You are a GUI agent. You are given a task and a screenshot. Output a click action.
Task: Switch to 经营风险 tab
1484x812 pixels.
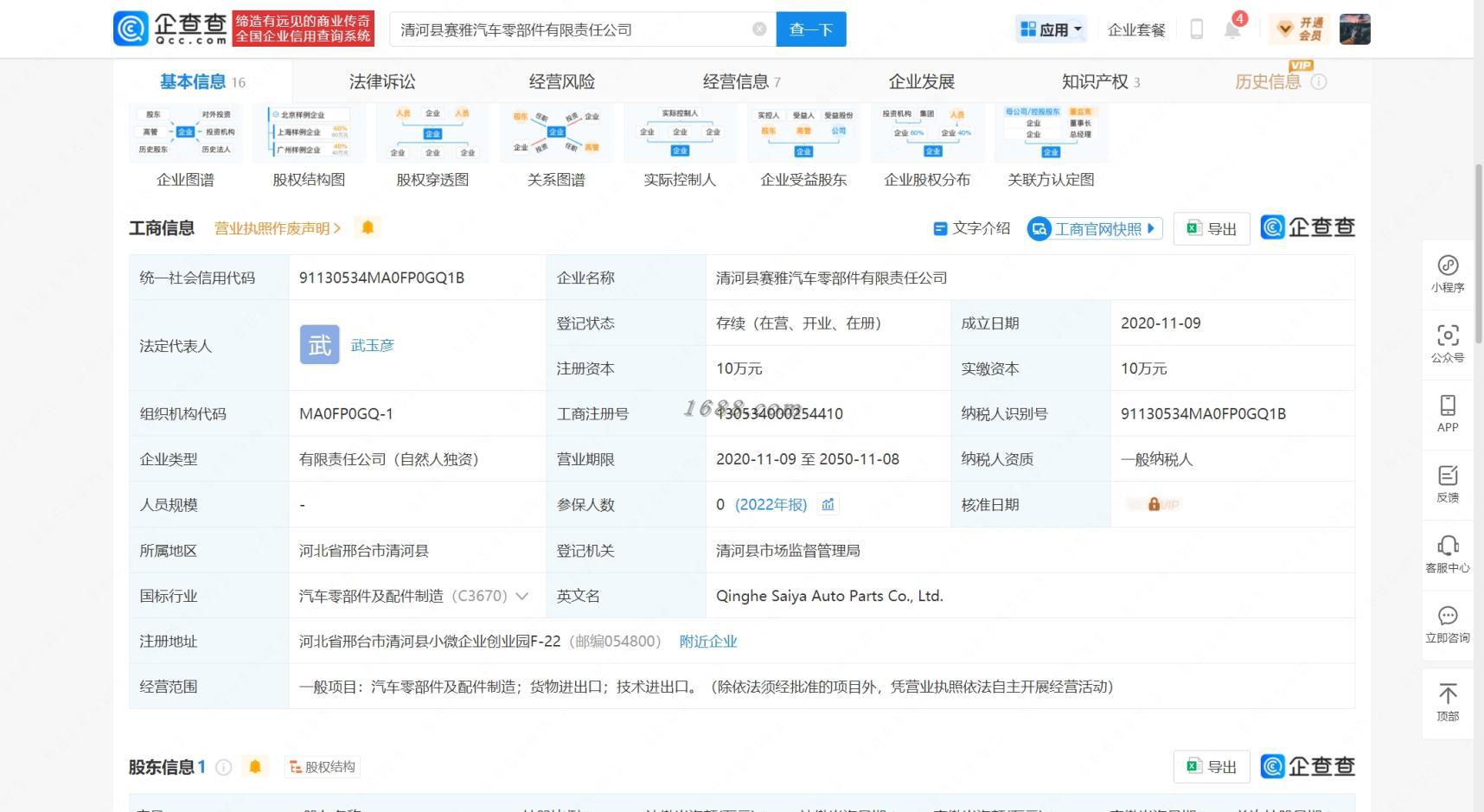[562, 81]
